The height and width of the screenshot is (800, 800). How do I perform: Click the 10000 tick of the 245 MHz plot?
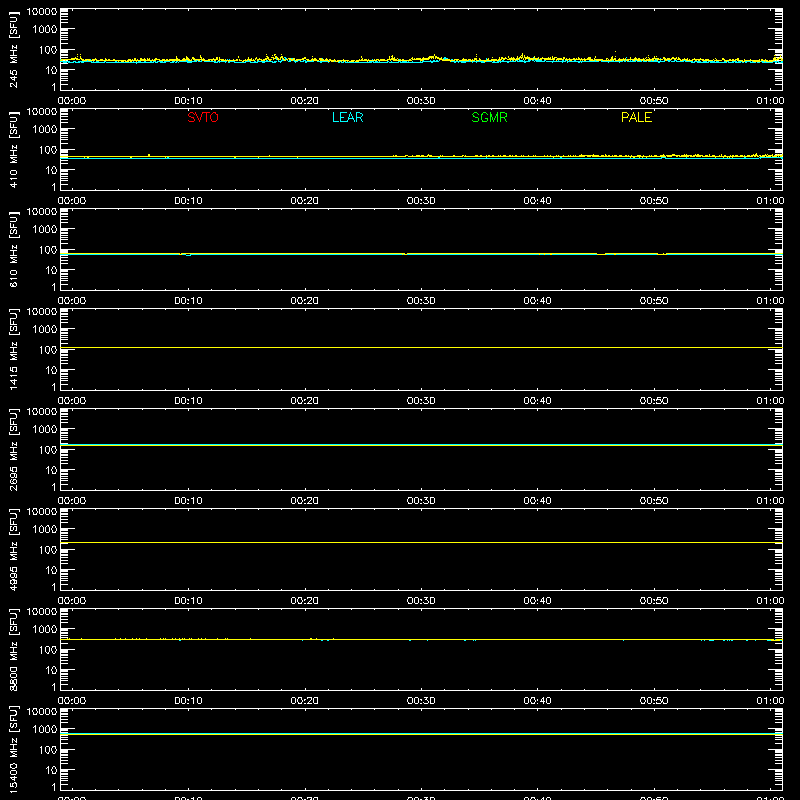(42, 12)
